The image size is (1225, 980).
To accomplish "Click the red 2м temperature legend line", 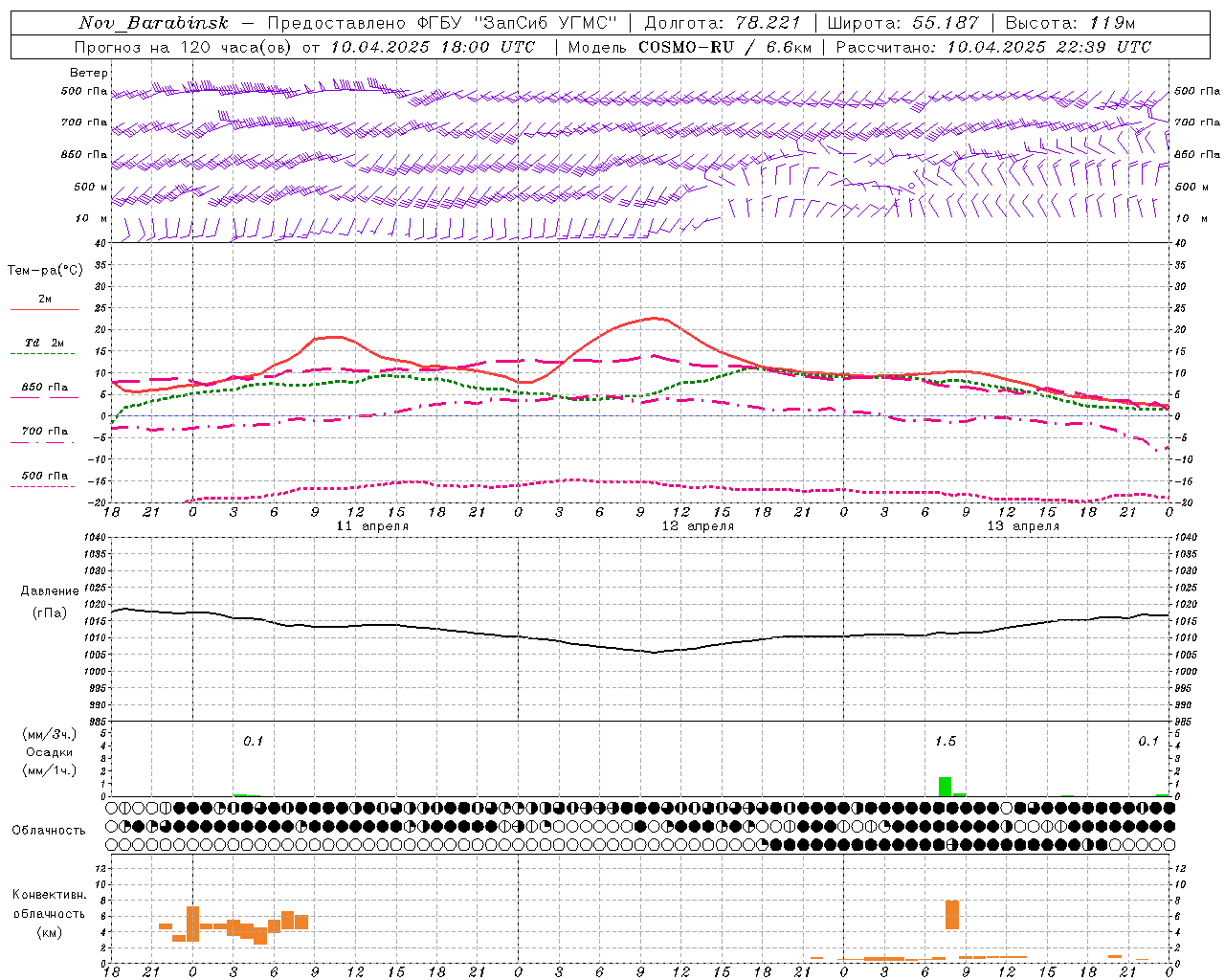I will [44, 309].
